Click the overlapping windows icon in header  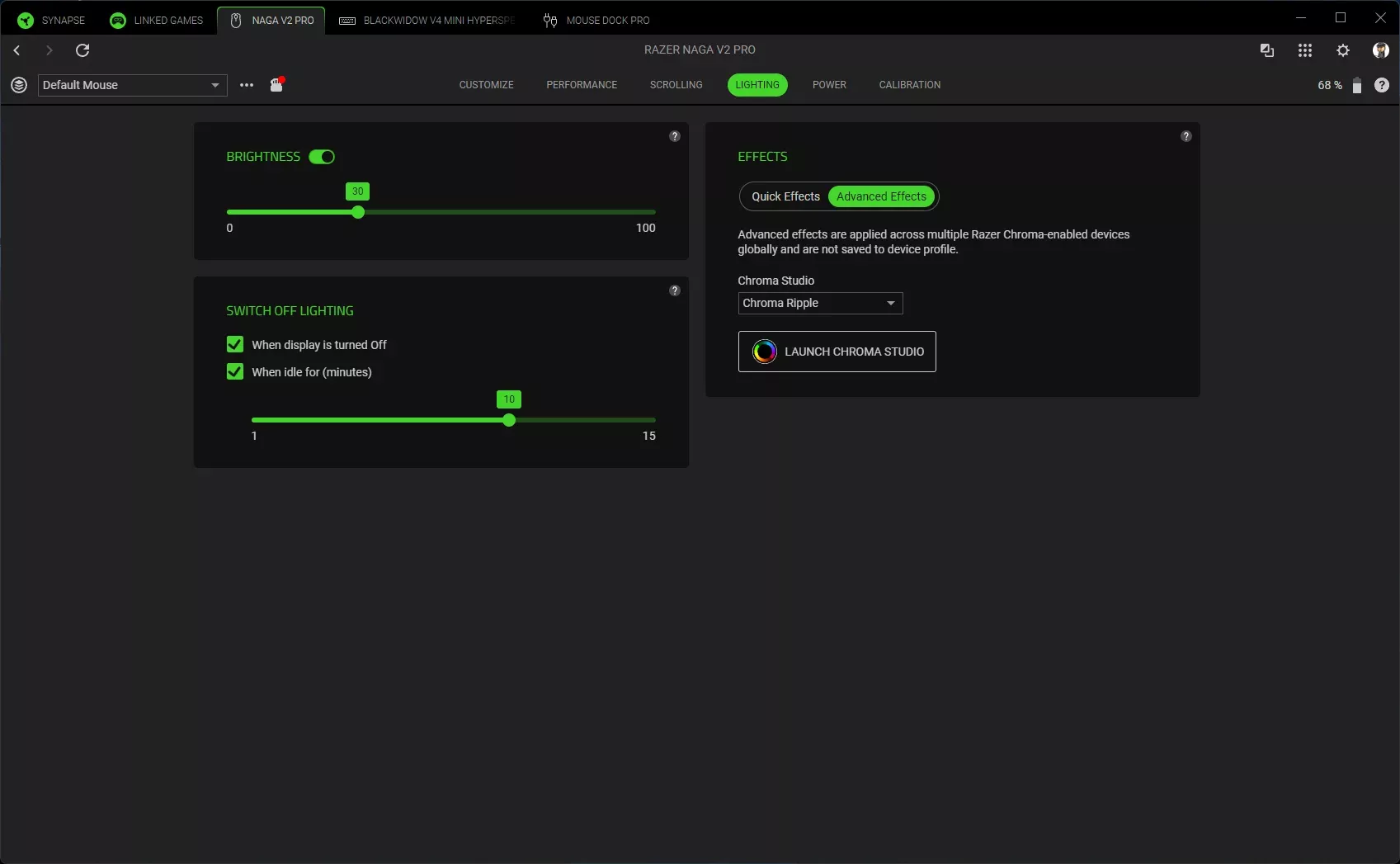1267,50
